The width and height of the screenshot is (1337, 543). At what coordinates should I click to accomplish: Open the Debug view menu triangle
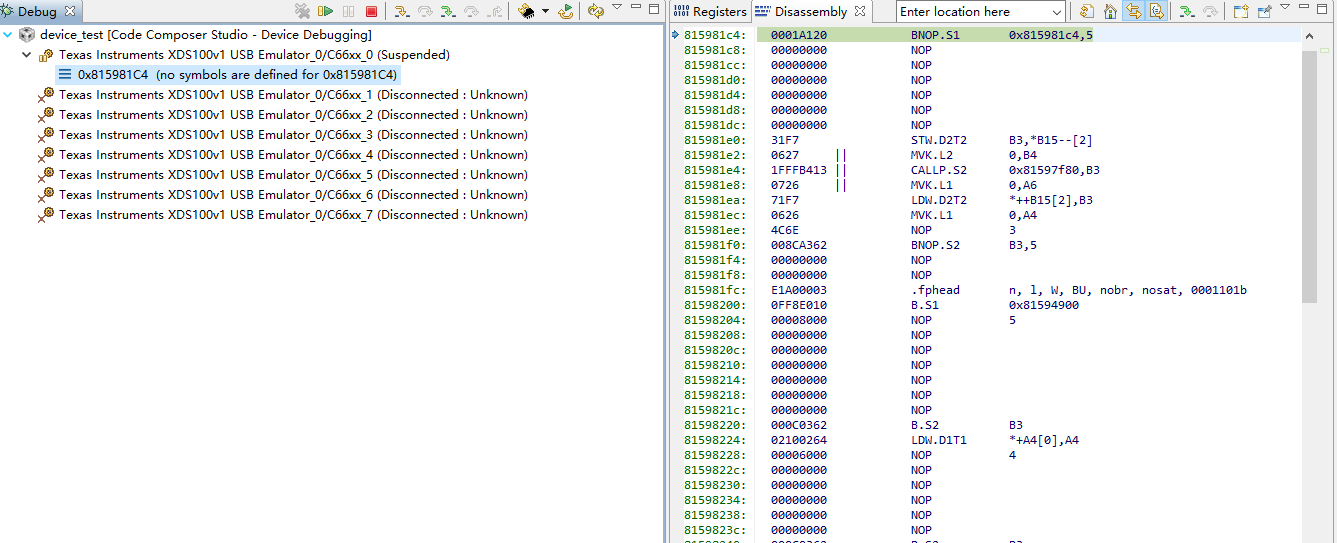(617, 8)
